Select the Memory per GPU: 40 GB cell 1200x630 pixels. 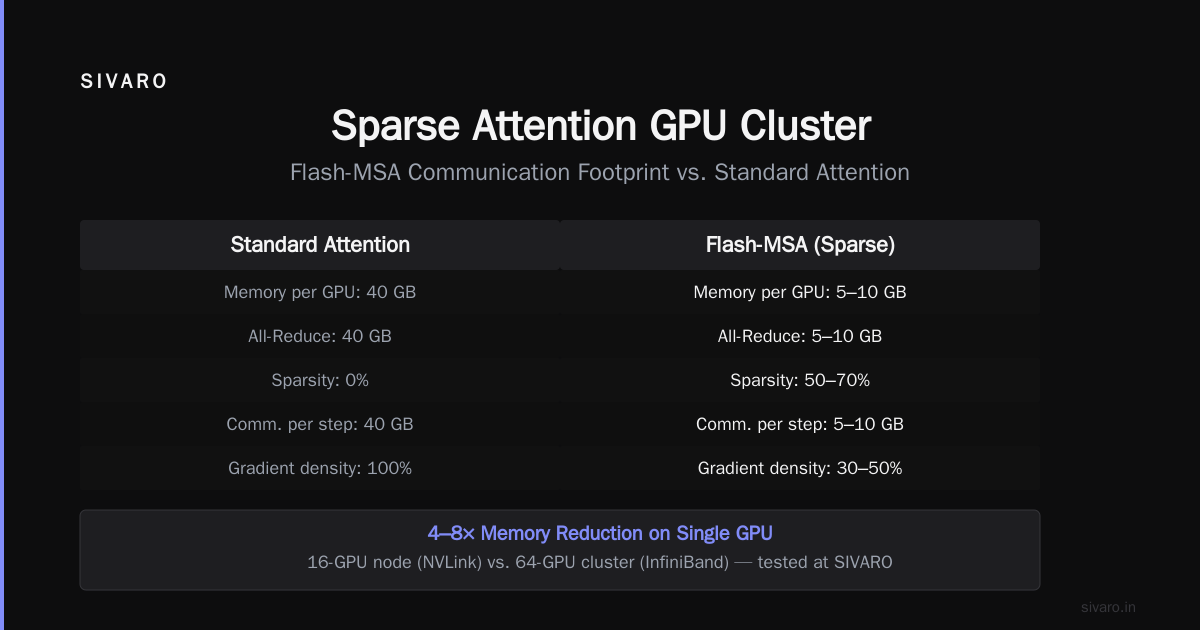click(x=320, y=292)
